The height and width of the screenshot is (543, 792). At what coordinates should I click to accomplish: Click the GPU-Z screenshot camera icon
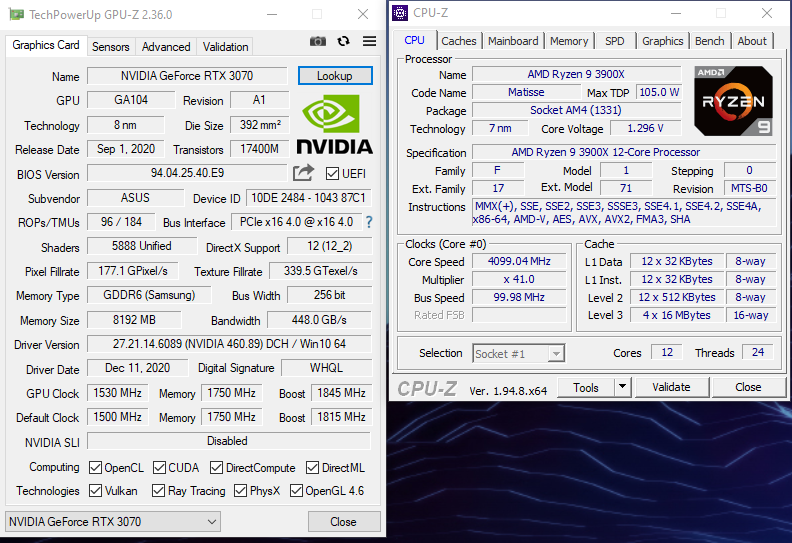[x=318, y=41]
